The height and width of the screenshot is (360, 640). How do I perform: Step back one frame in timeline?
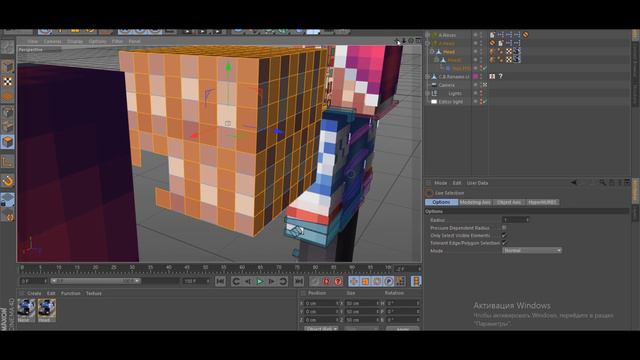248,281
